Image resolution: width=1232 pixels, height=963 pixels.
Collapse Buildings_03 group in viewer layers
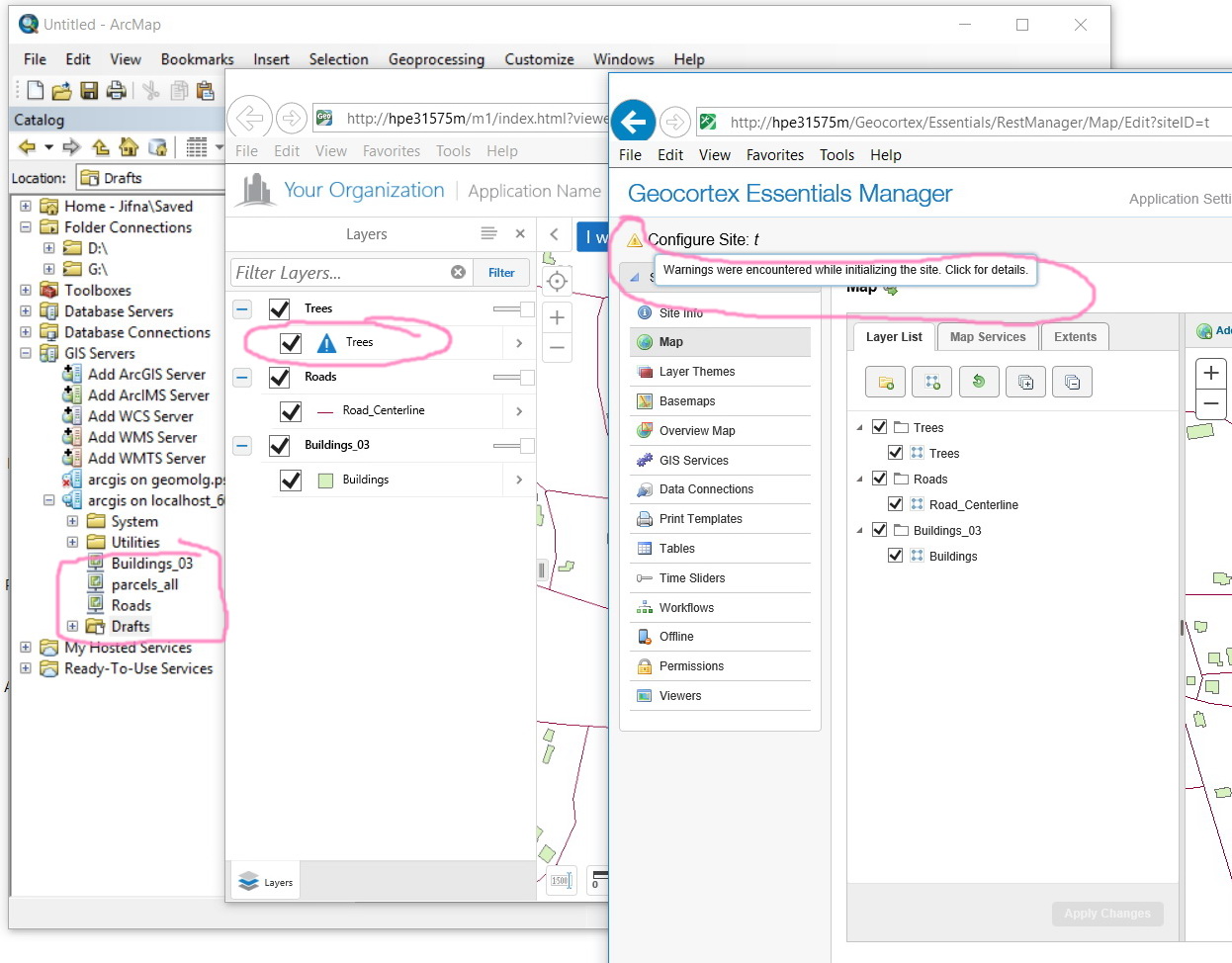pyautogui.click(x=242, y=446)
